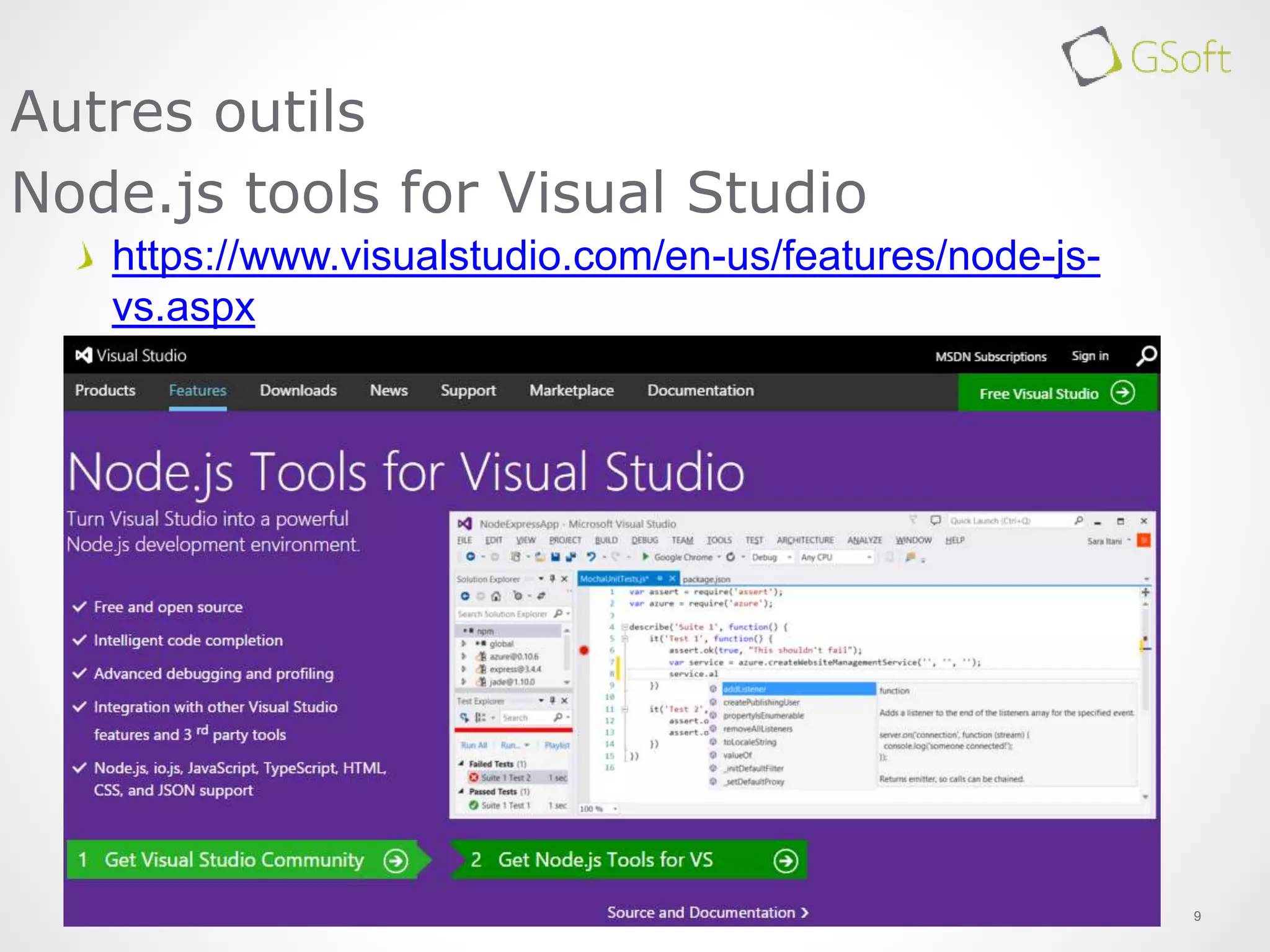1270x952 pixels.
Task: Open the EDIT menu in Visual Studio
Action: (494, 540)
